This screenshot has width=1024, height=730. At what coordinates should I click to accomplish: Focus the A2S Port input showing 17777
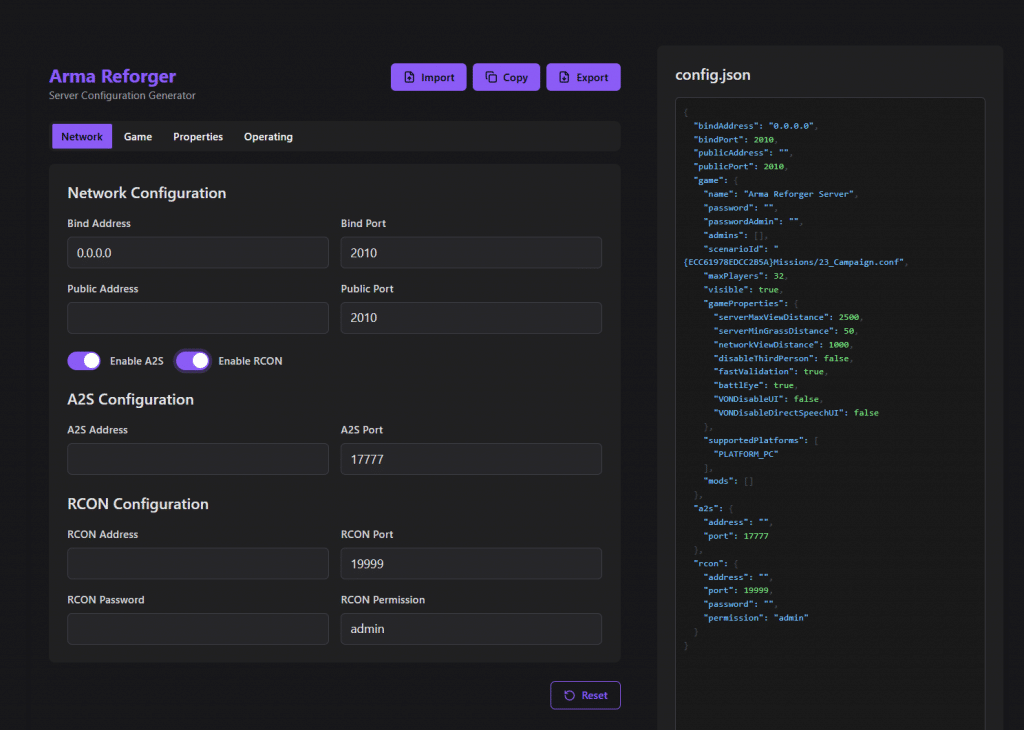[x=470, y=459]
